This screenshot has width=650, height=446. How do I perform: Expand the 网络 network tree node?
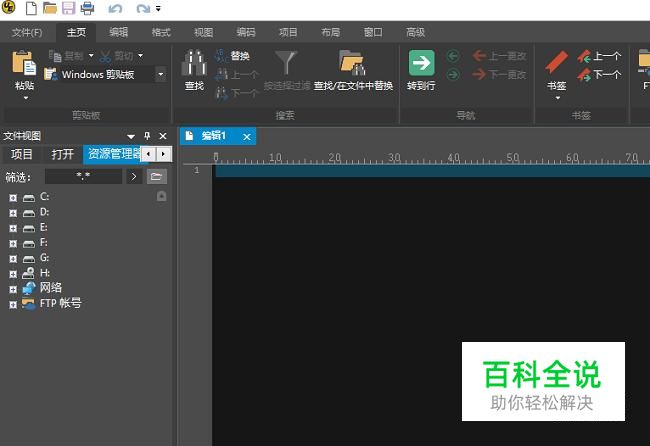tap(13, 288)
